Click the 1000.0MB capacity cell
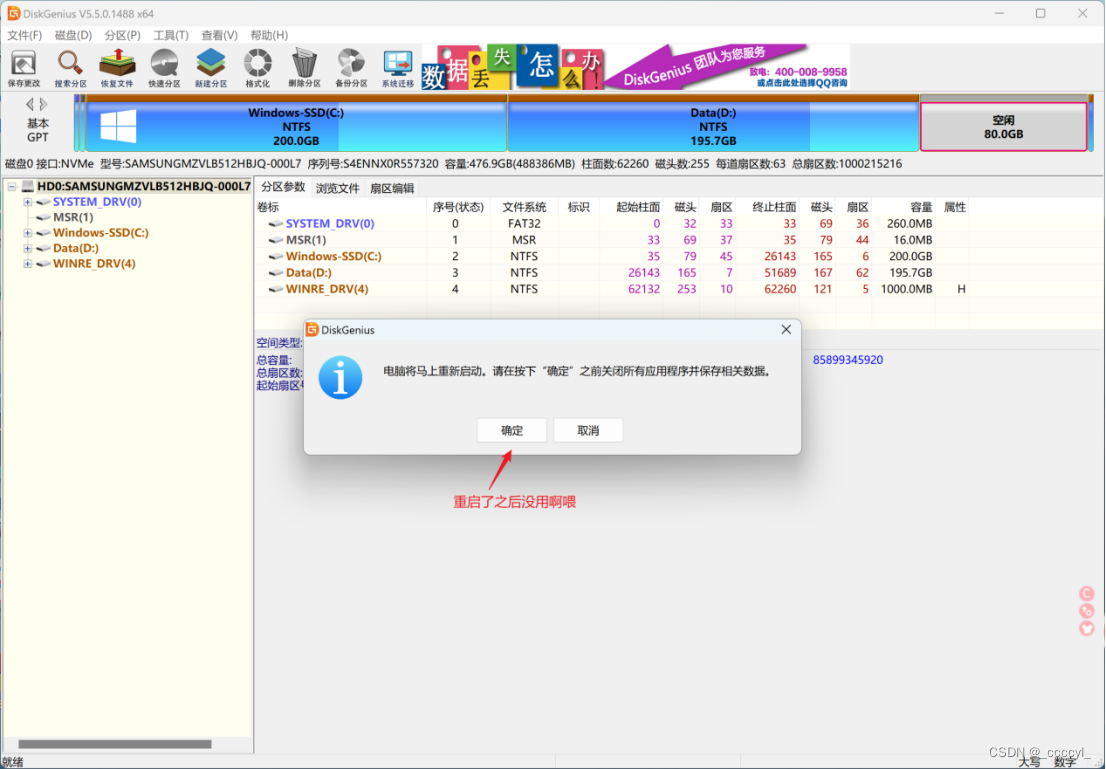Image resolution: width=1106 pixels, height=769 pixels. [x=906, y=289]
